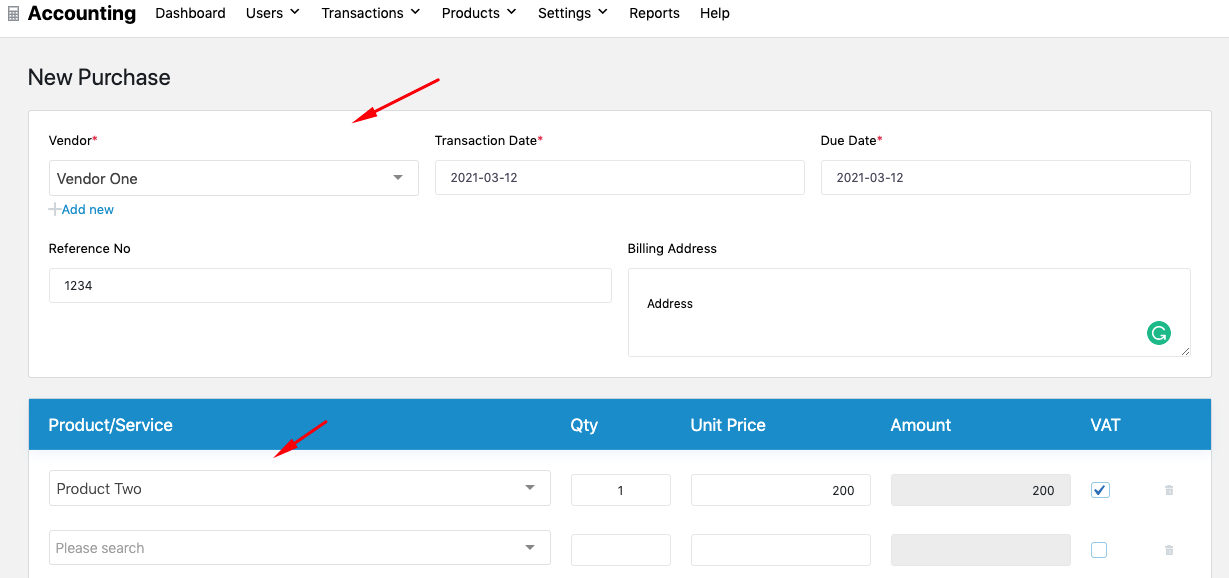The width and height of the screenshot is (1229, 578).
Task: Click the plus icon next to Add new
Action: [x=52, y=209]
